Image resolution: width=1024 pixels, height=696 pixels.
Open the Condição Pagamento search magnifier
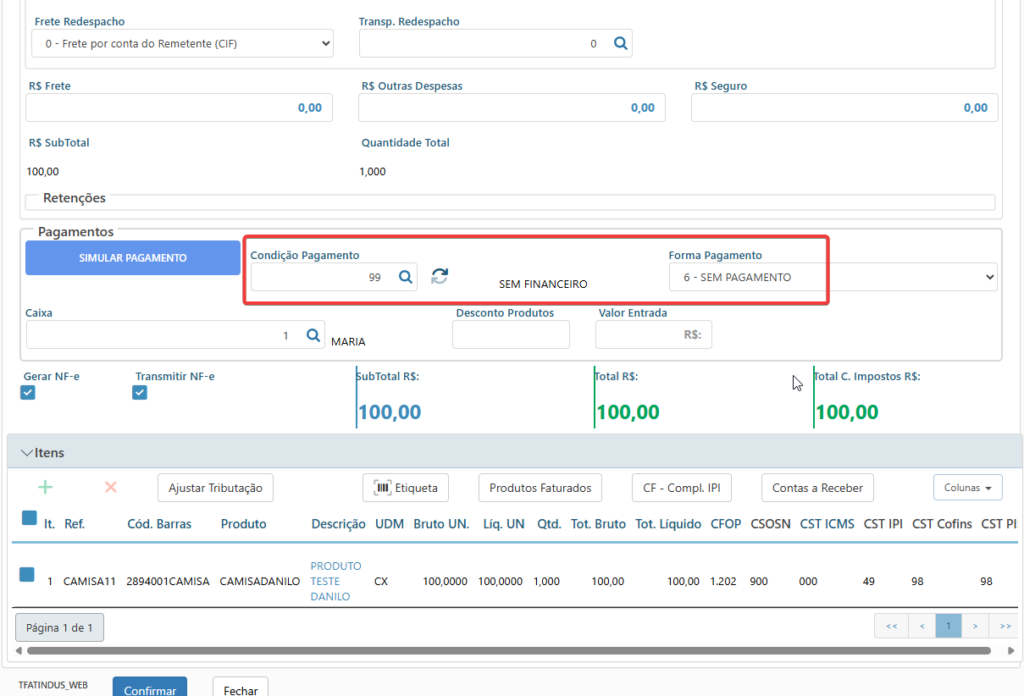click(406, 277)
